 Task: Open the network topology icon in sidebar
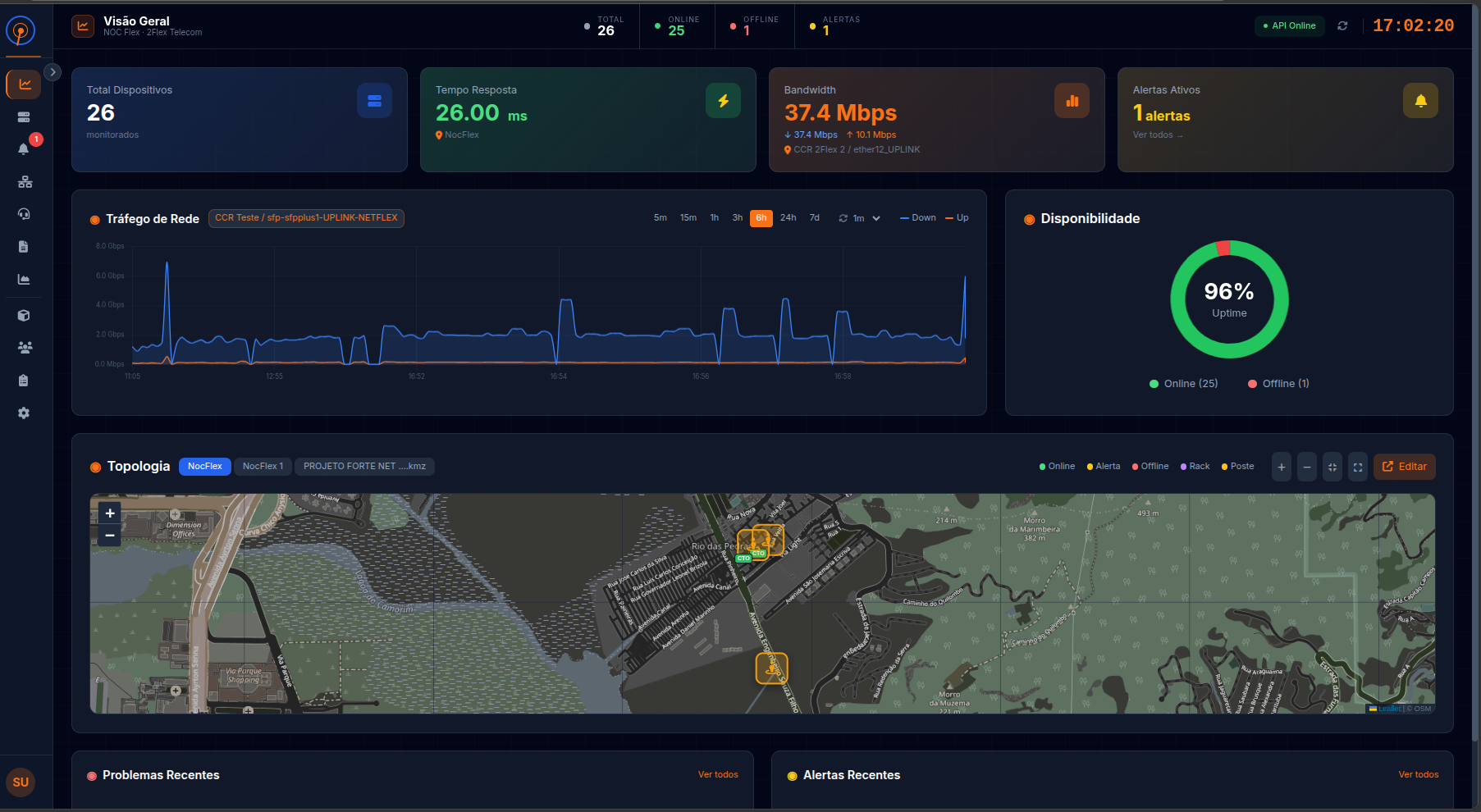25,182
